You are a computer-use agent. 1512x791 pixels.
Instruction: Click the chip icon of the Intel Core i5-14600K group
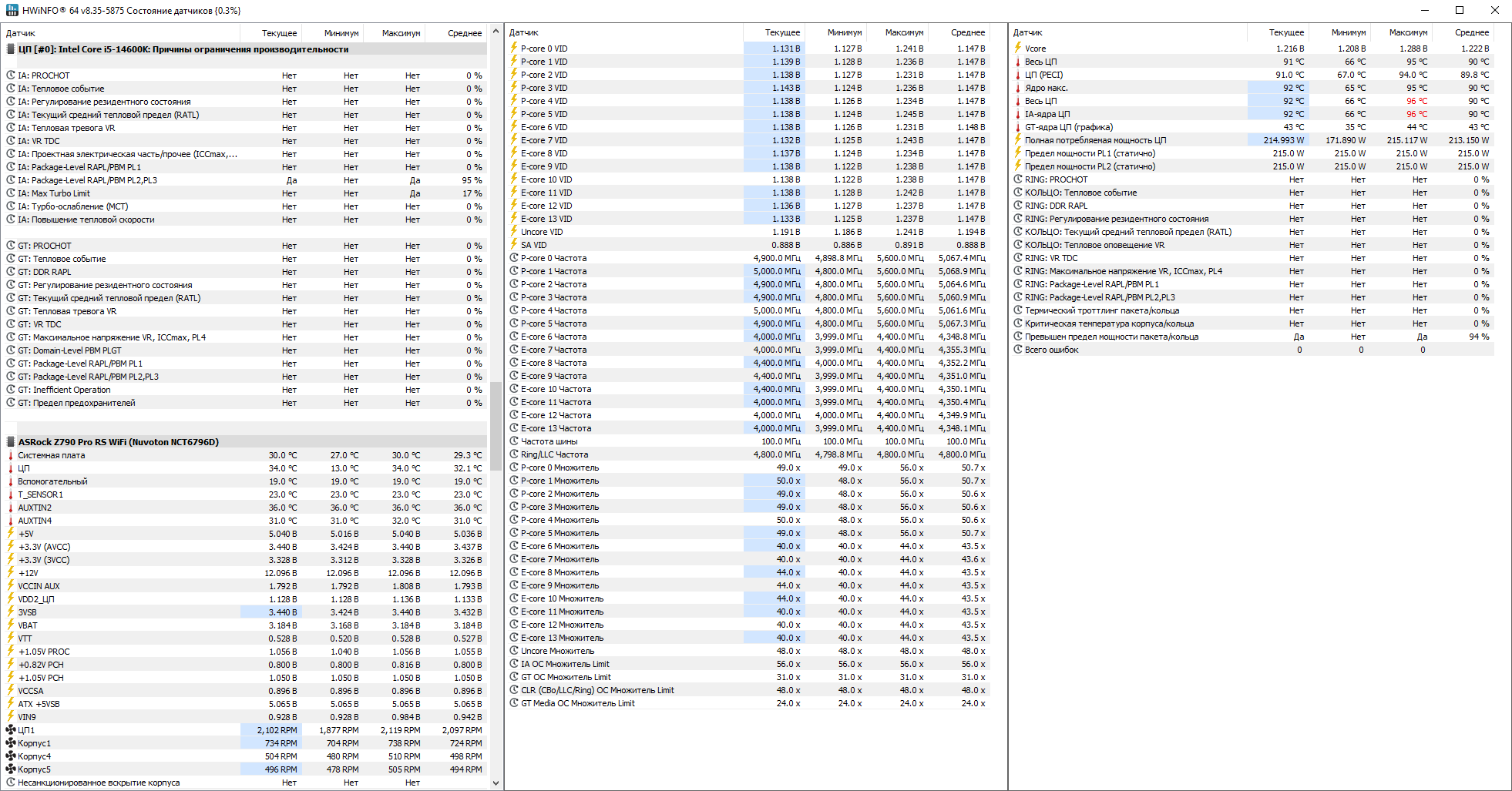click(x=11, y=49)
